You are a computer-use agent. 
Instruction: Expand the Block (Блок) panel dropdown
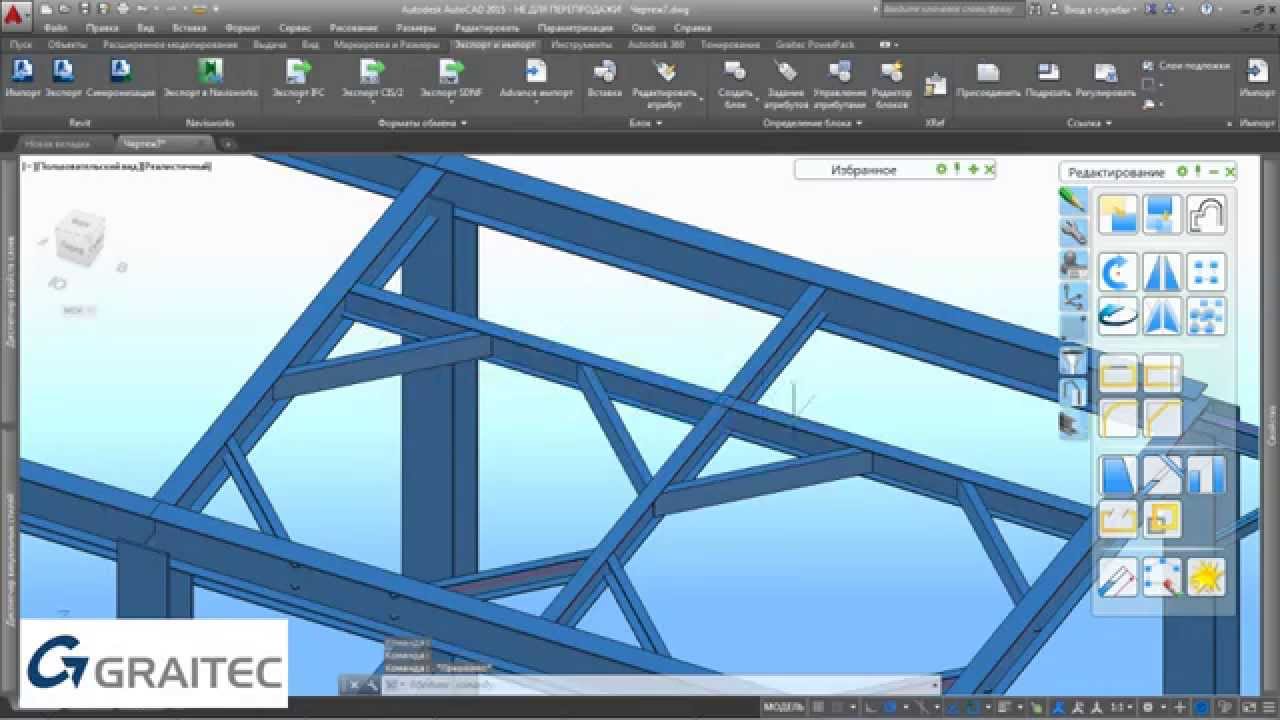tap(645, 123)
